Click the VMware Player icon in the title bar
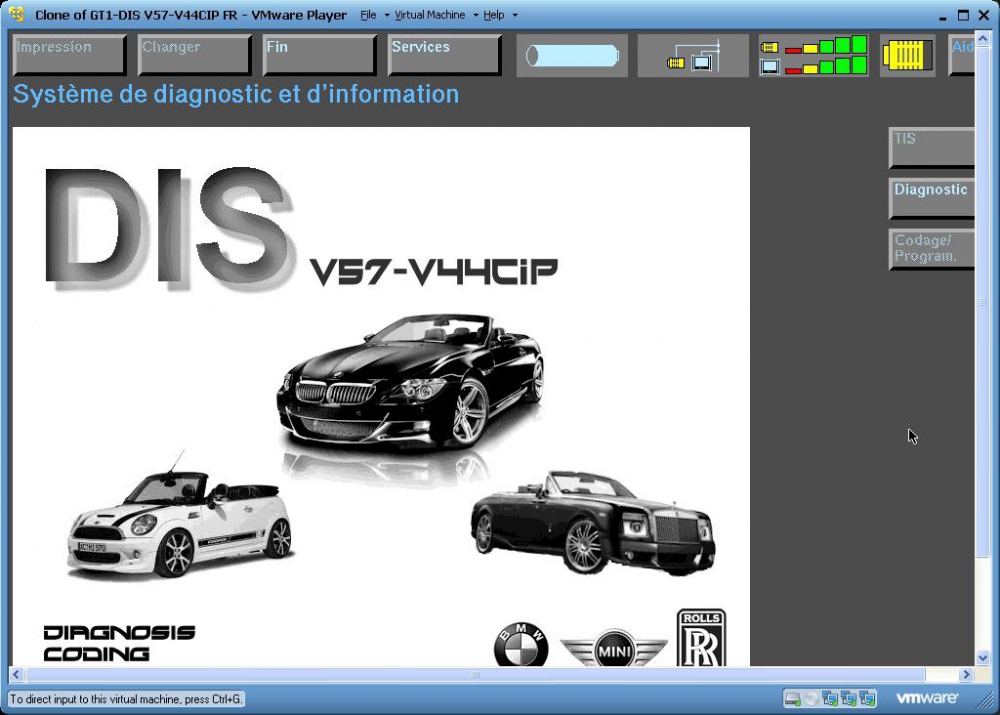This screenshot has height=715, width=1000. click(x=17, y=14)
